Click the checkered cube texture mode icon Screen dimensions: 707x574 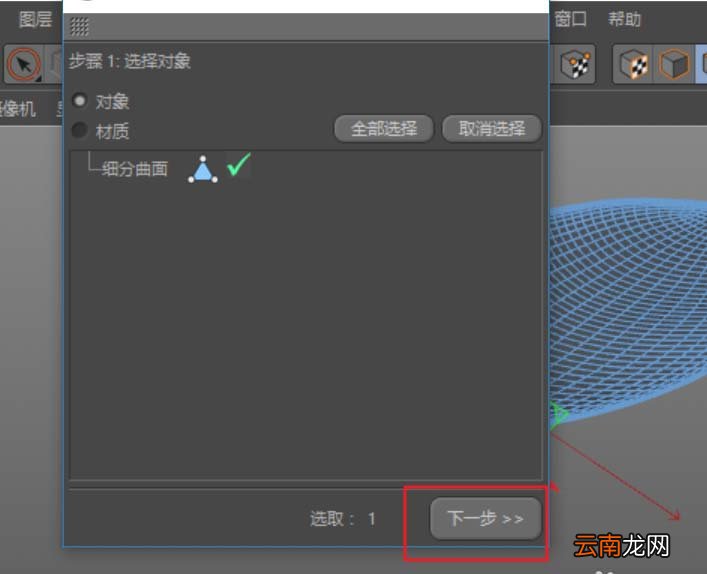tap(575, 64)
